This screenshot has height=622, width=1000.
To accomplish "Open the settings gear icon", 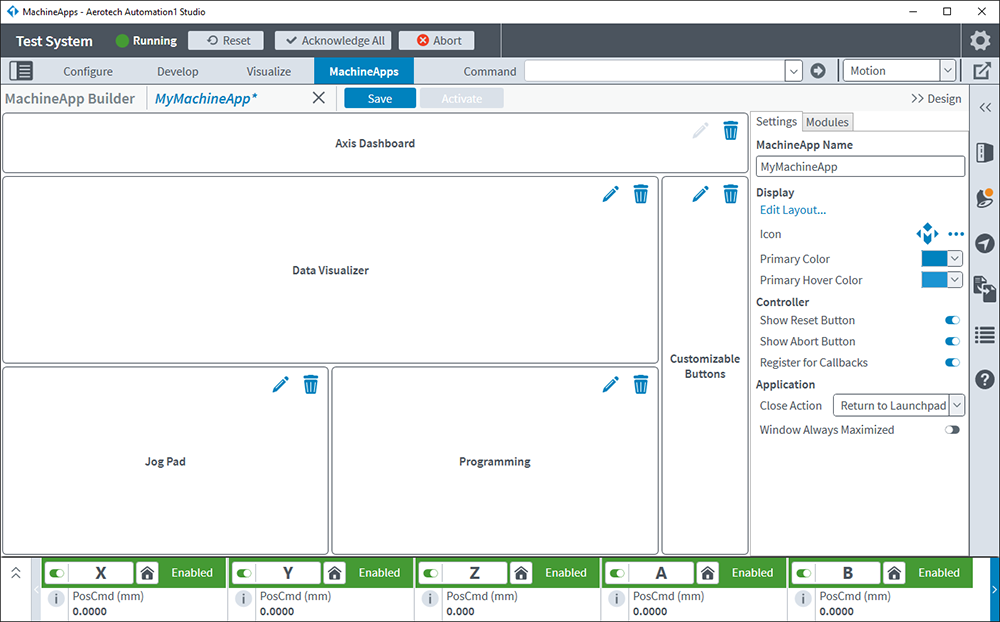I will tap(981, 41).
